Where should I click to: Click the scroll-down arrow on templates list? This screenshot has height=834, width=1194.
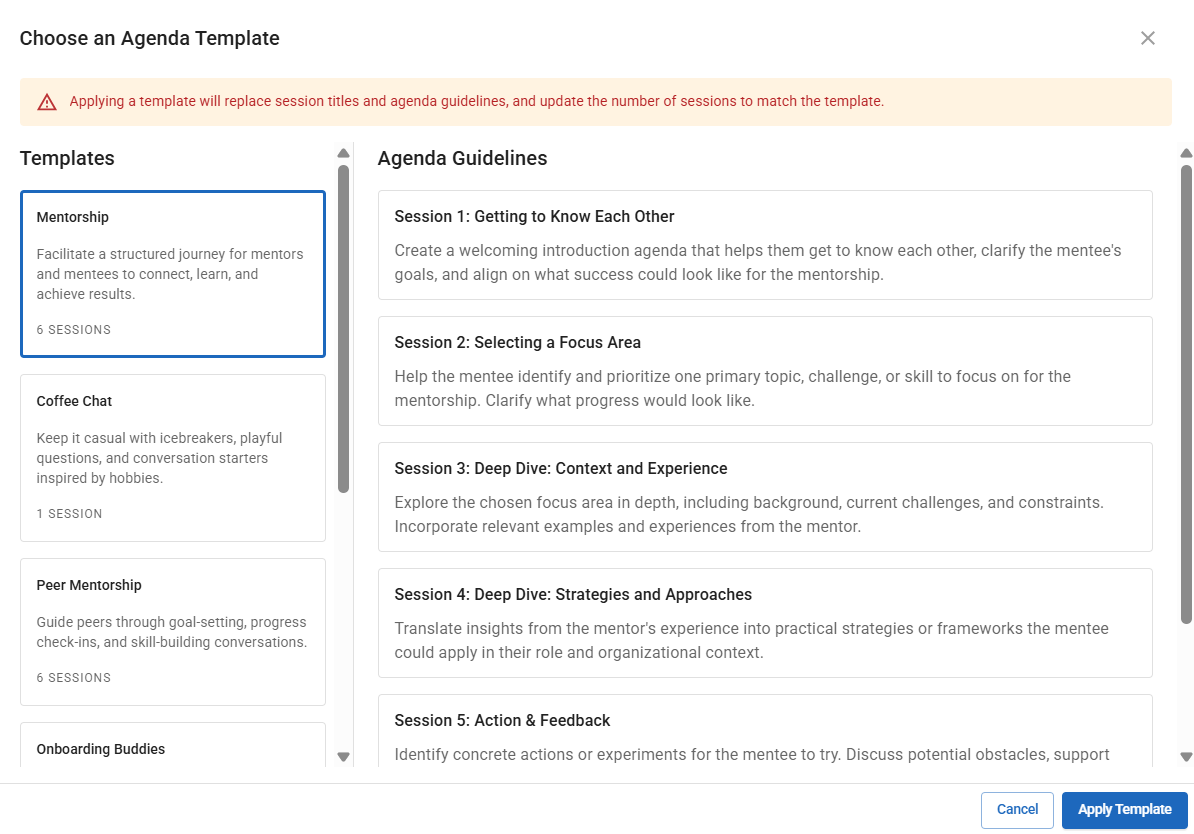pos(341,755)
